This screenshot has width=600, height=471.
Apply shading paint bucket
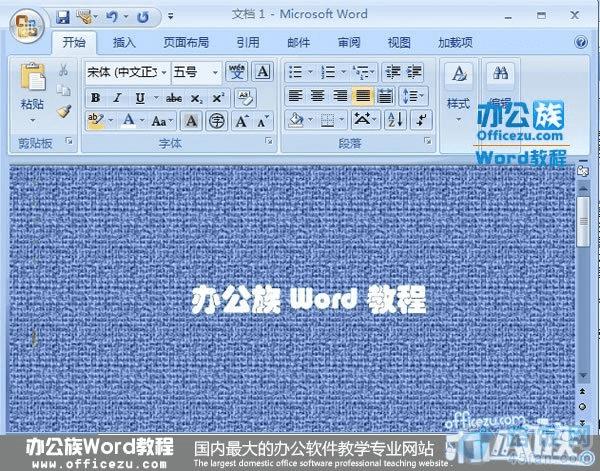pyautogui.click(x=296, y=120)
